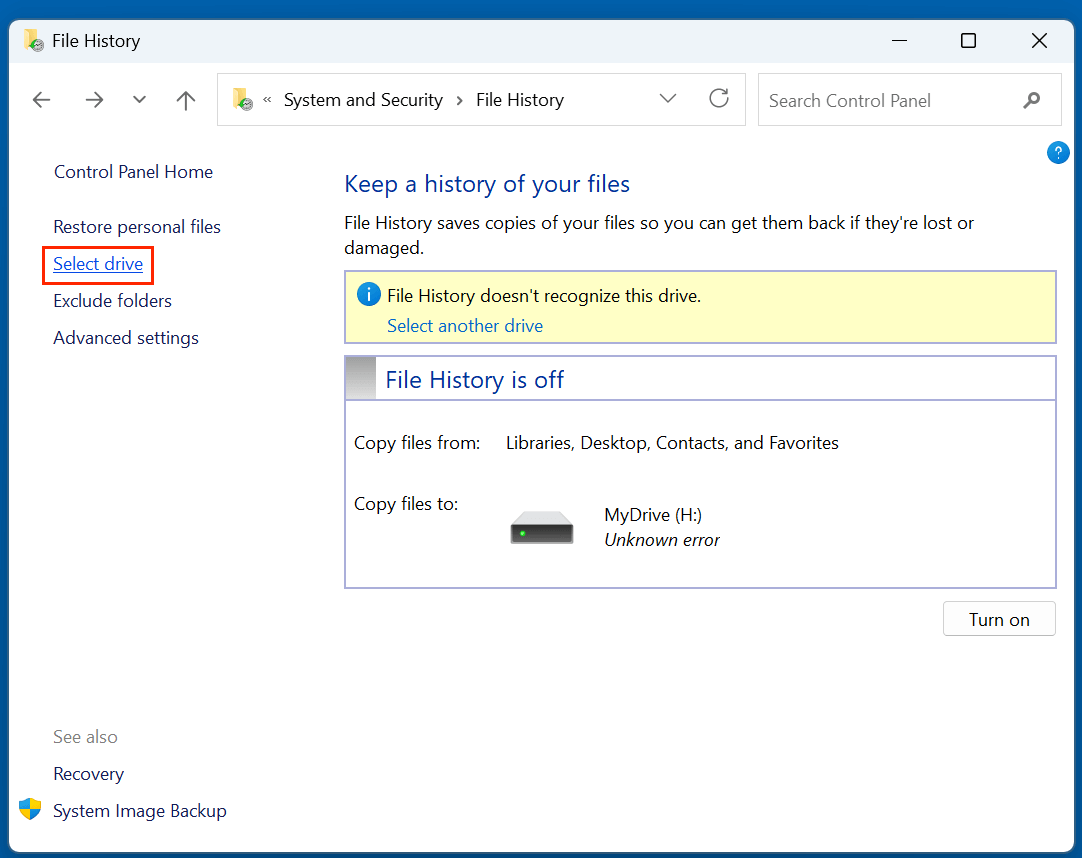Click the File History icon in the address bar

pos(241,99)
